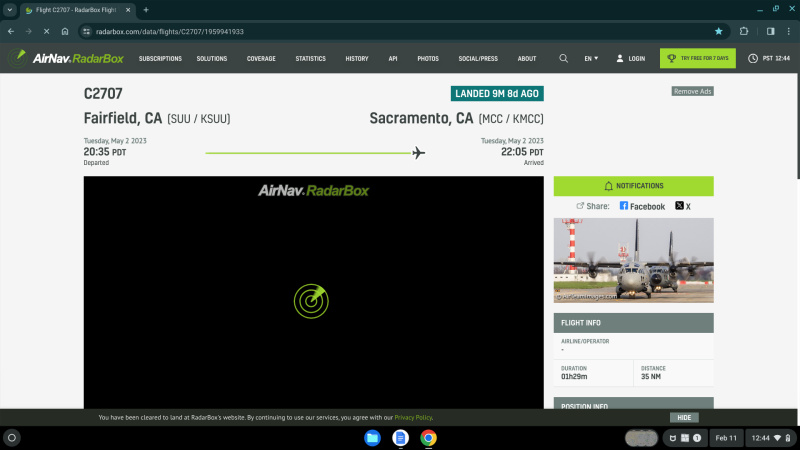Click the Sacramento, CA destination airport
The height and width of the screenshot is (450, 800).
456,118
